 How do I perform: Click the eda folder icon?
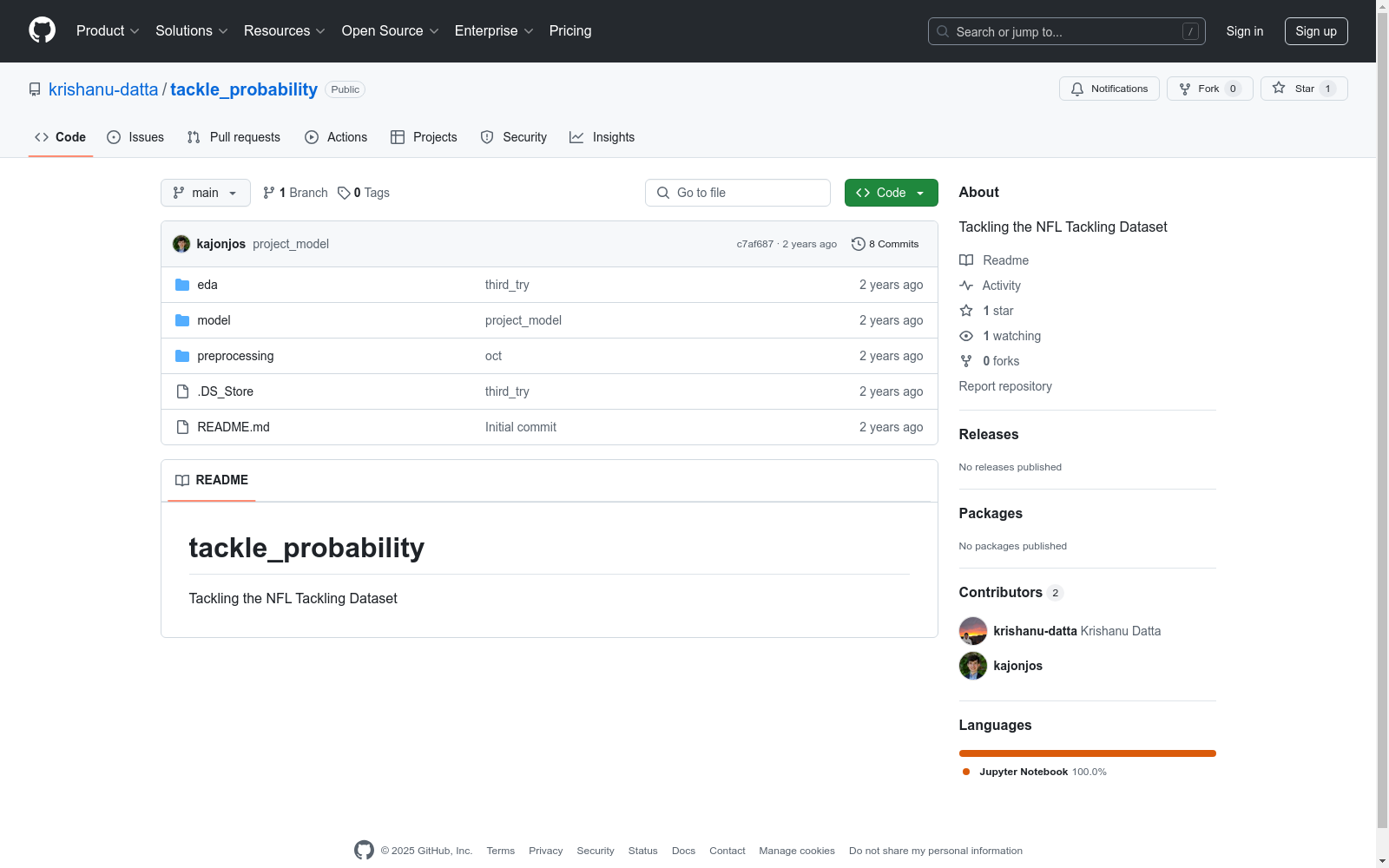click(182, 285)
